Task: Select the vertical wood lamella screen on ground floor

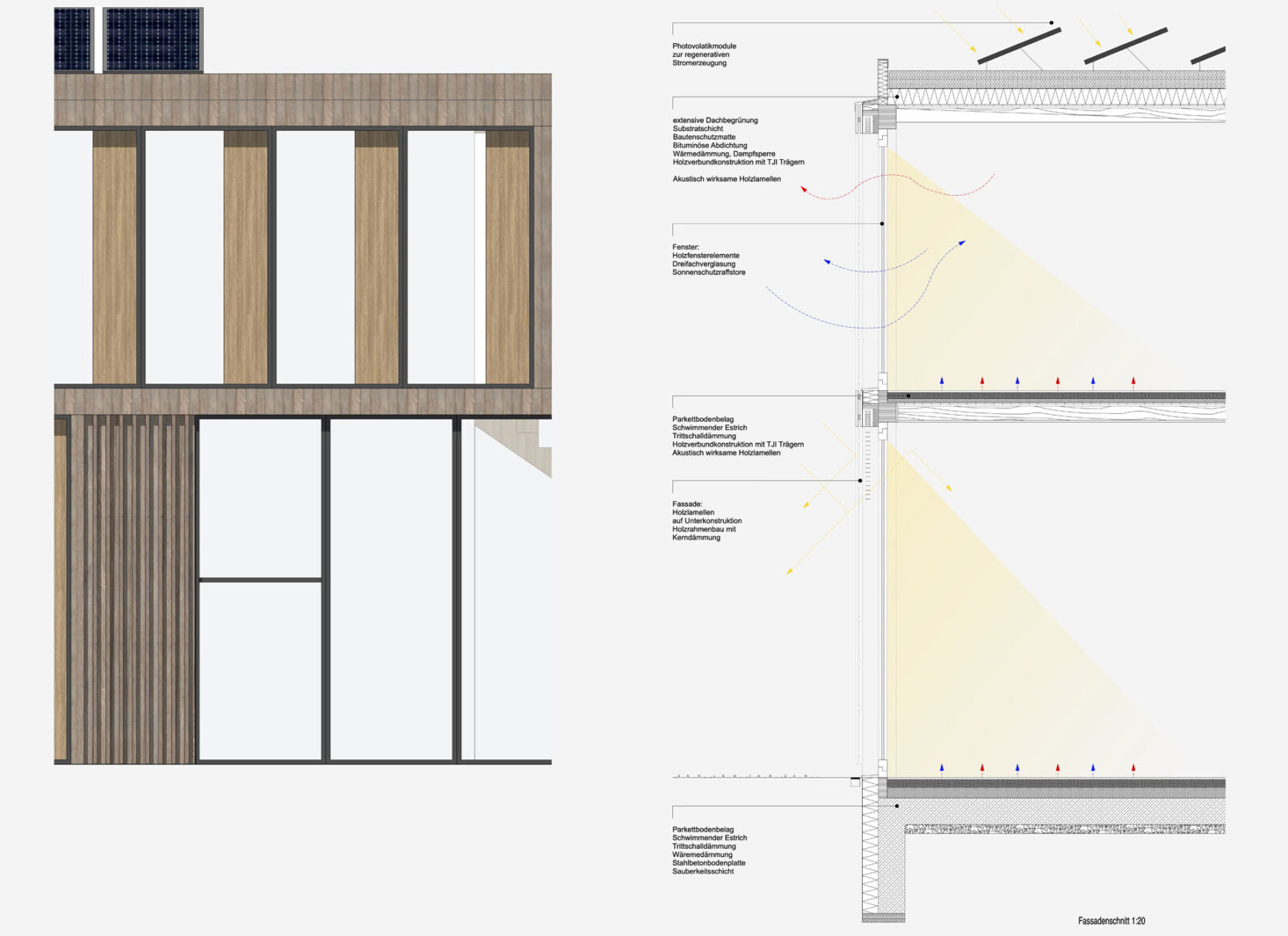Action: click(133, 589)
